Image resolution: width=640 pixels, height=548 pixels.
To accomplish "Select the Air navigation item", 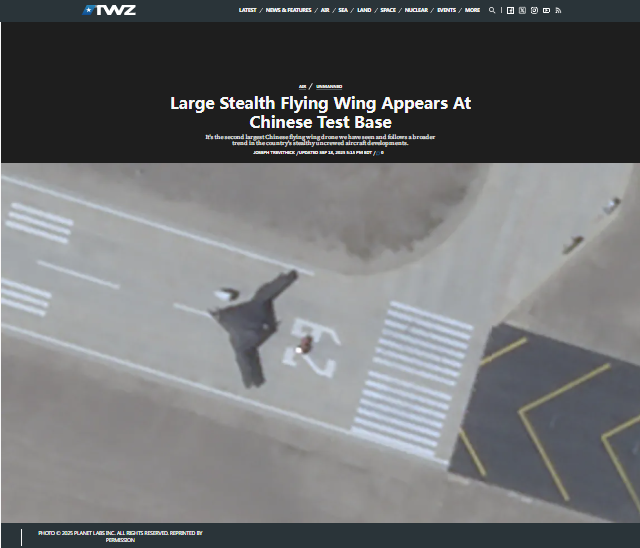I will pos(324,10).
